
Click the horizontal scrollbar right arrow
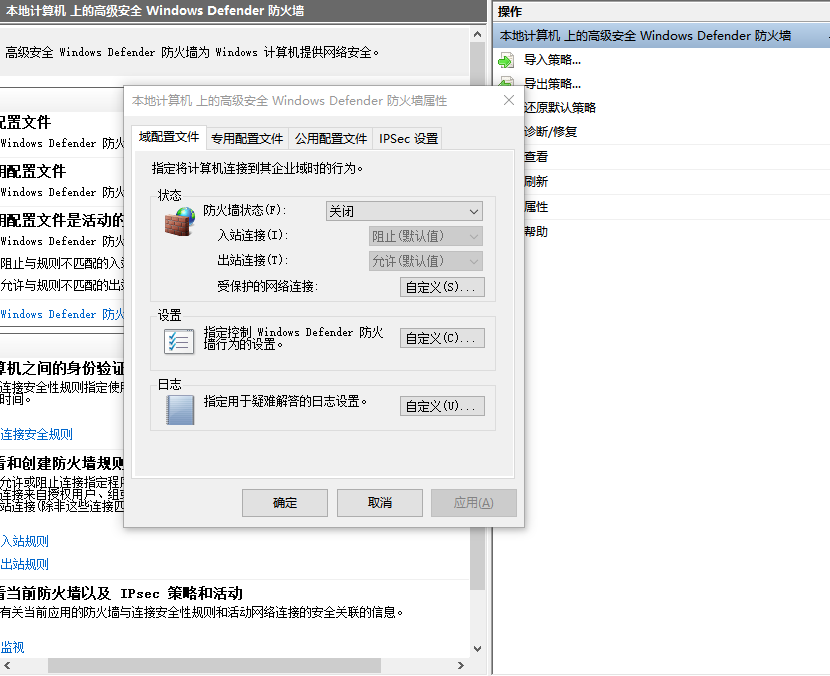[x=461, y=665]
